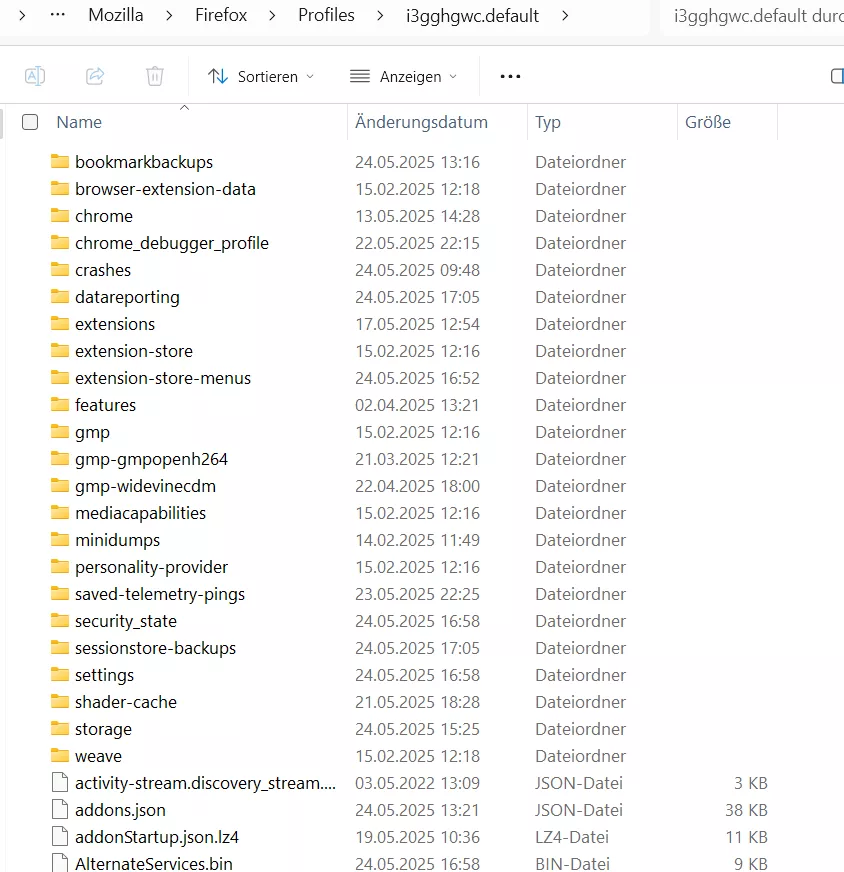The width and height of the screenshot is (844, 872).
Task: Click the shader-cache folder name
Action: pyautogui.click(x=126, y=702)
